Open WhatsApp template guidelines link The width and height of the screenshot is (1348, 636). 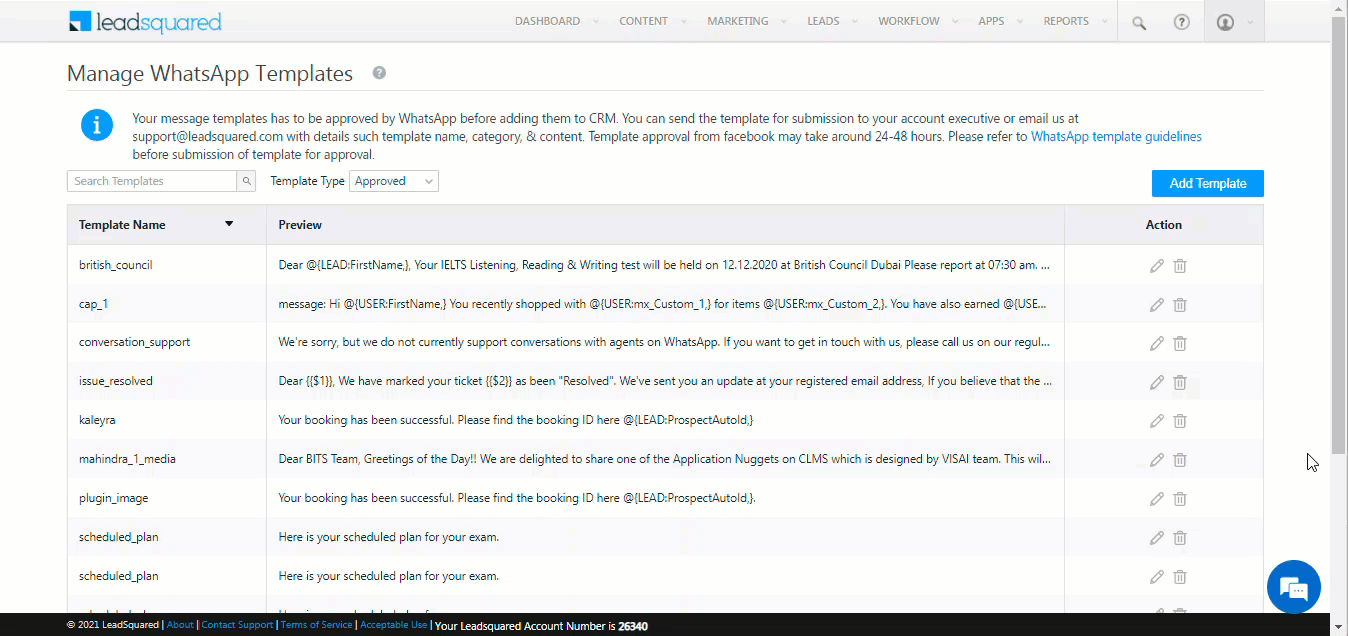click(1116, 137)
